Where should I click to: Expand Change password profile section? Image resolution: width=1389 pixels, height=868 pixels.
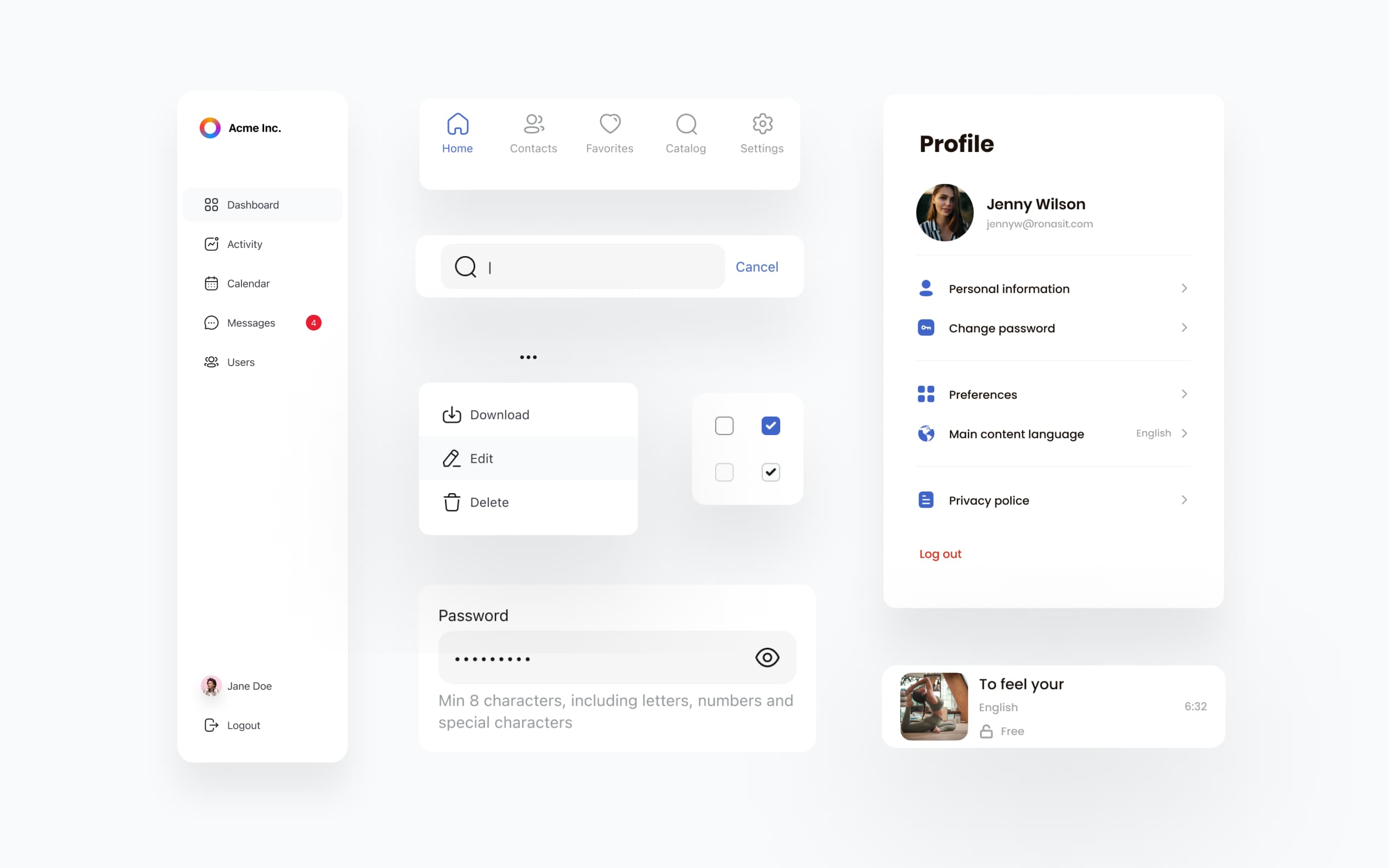tap(1183, 327)
